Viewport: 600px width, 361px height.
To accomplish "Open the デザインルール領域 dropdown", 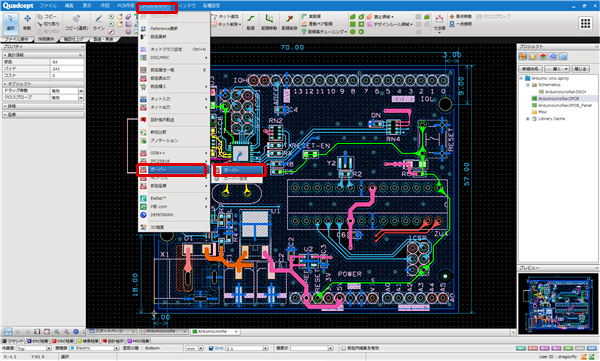I will click(390, 24).
